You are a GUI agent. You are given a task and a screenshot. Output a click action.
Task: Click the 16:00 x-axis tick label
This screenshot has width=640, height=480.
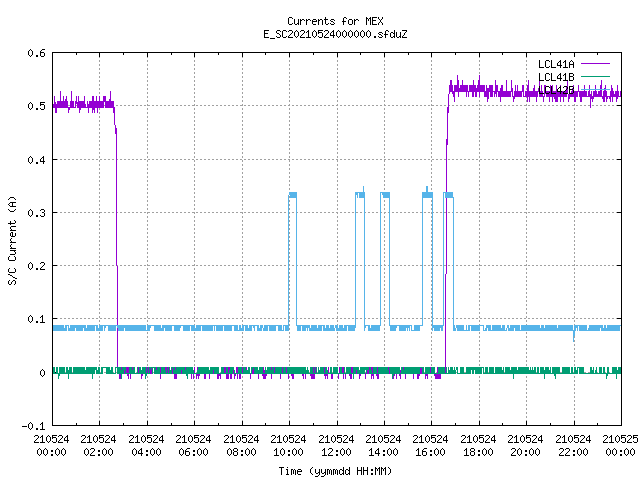[430, 452]
